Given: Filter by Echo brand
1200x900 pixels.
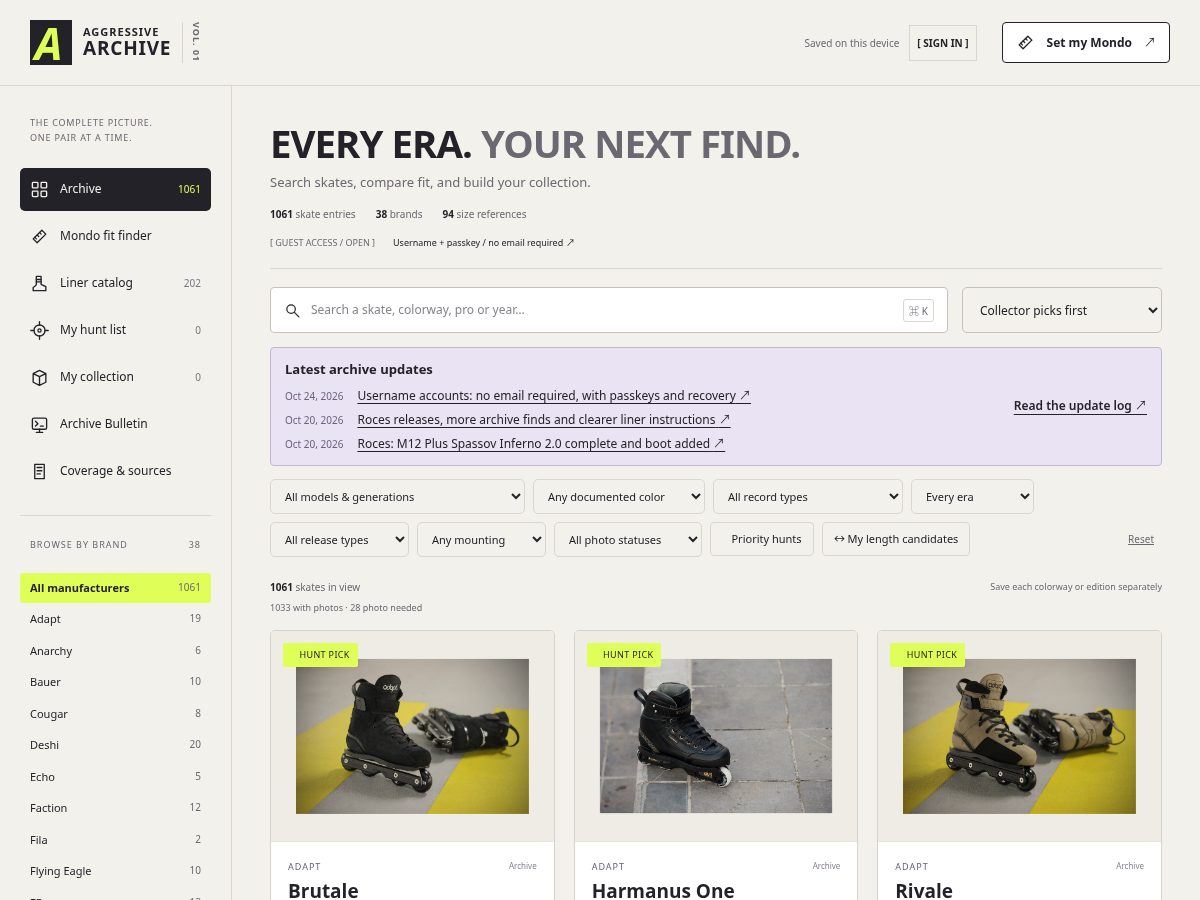Looking at the screenshot, I should pos(115,777).
